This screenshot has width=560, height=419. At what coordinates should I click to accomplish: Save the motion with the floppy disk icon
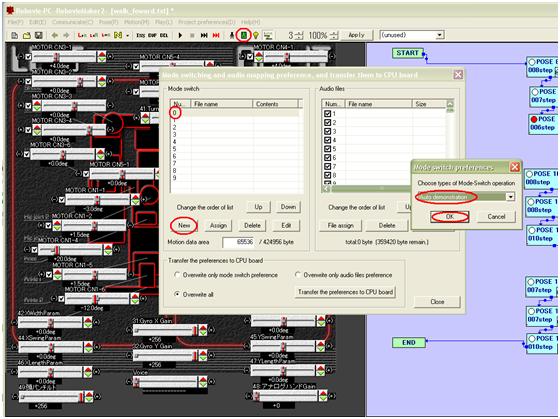(x=39, y=35)
